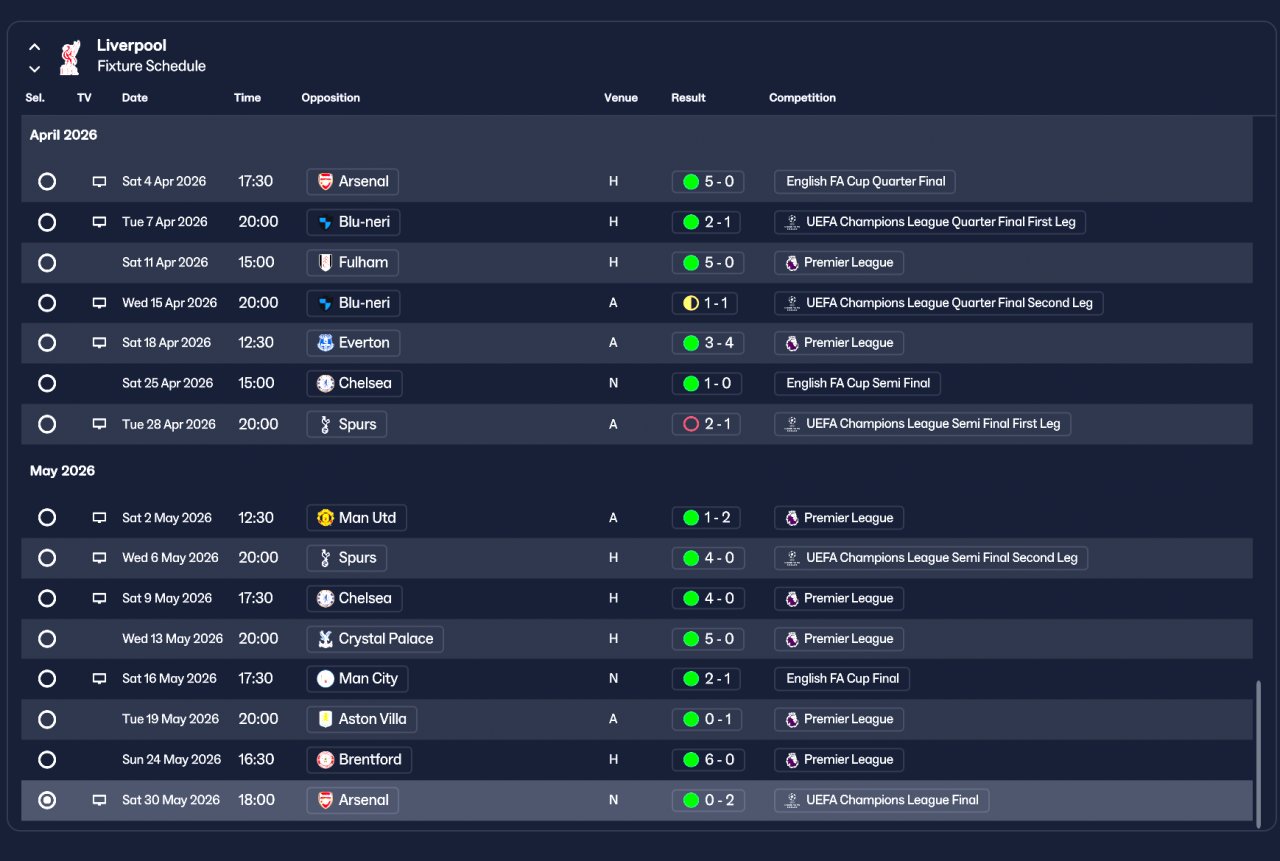Viewport: 1280px width, 861px height.
Task: Open English FA Cup Final competition
Action: click(842, 679)
